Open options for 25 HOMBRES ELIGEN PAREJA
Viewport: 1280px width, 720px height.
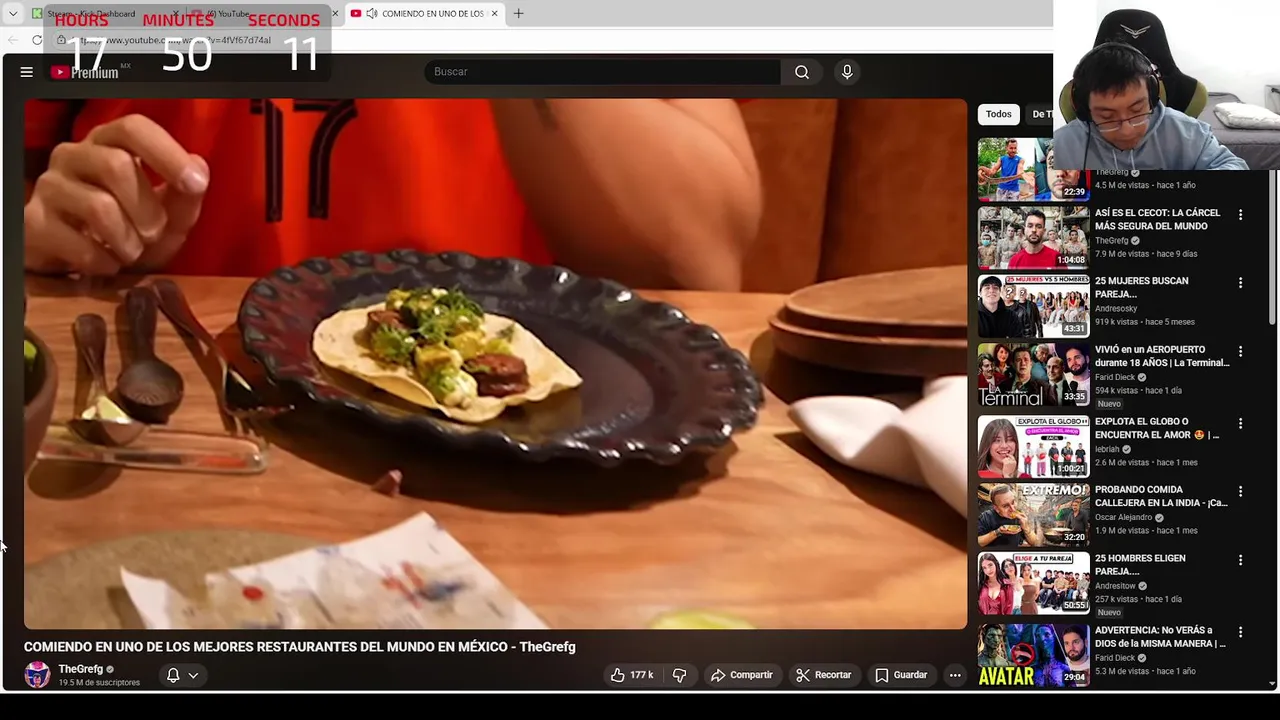click(x=1241, y=560)
